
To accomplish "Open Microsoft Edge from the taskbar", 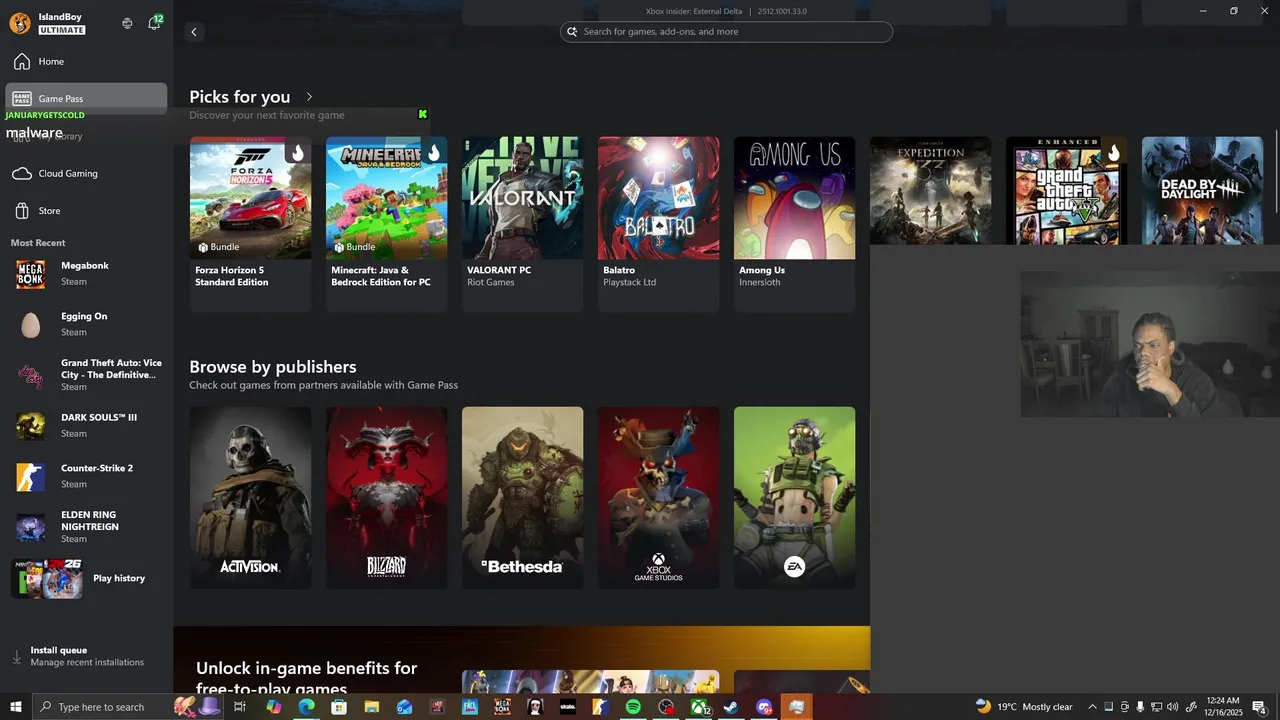I will [307, 707].
